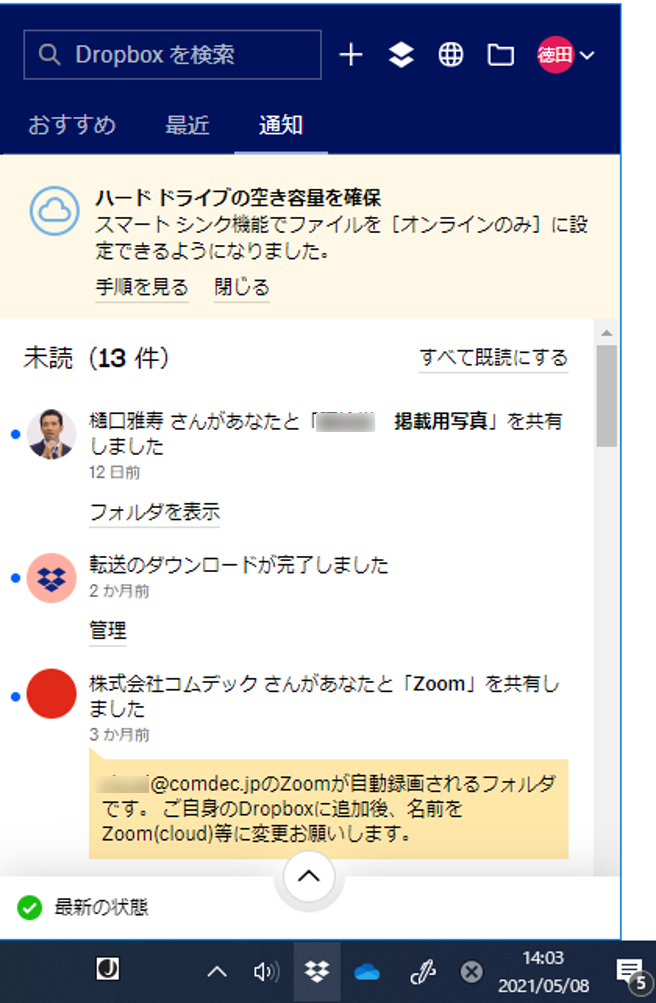Open Dropbox website via globe icon

pos(451,55)
